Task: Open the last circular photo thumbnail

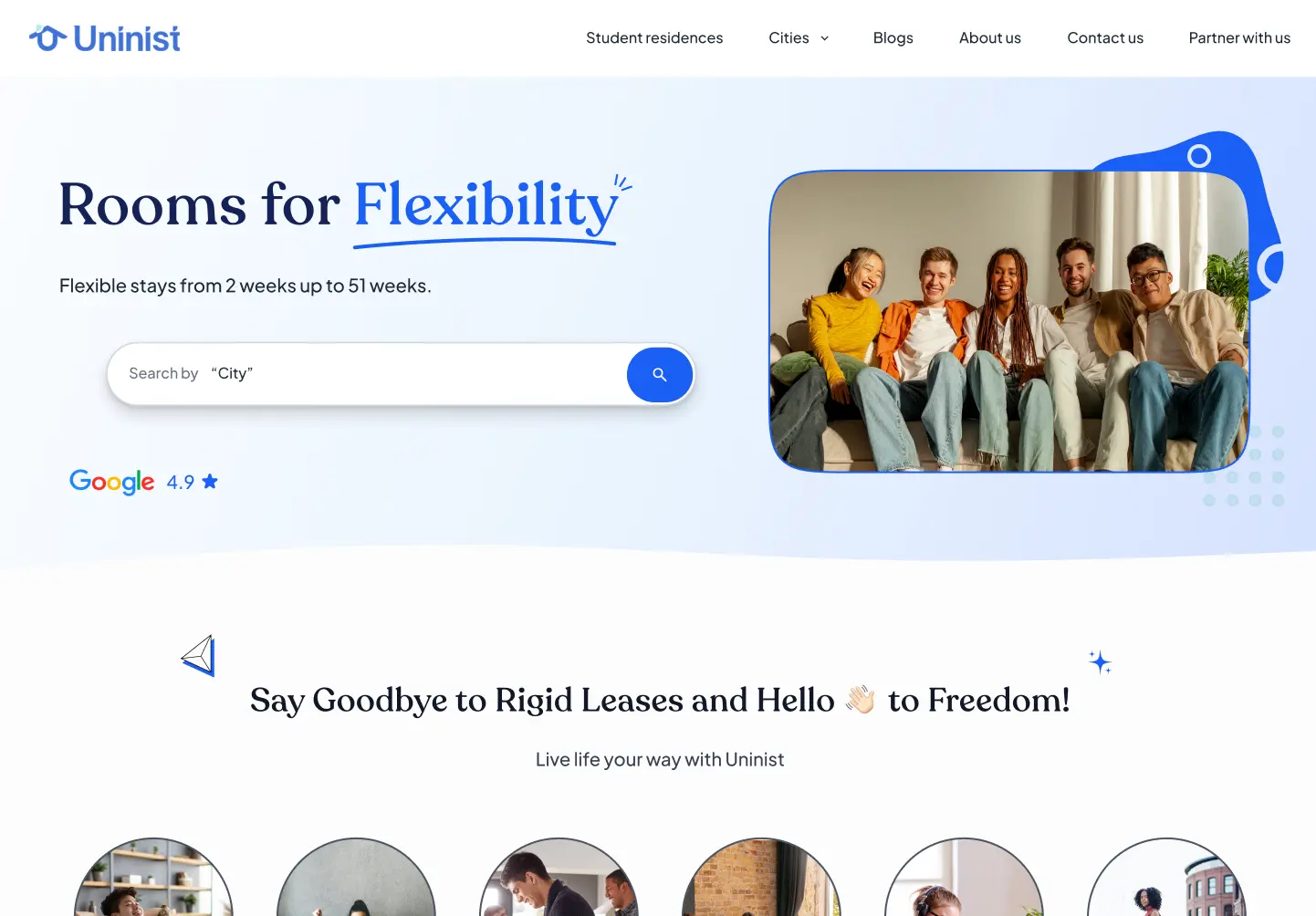Action: pos(1166,877)
